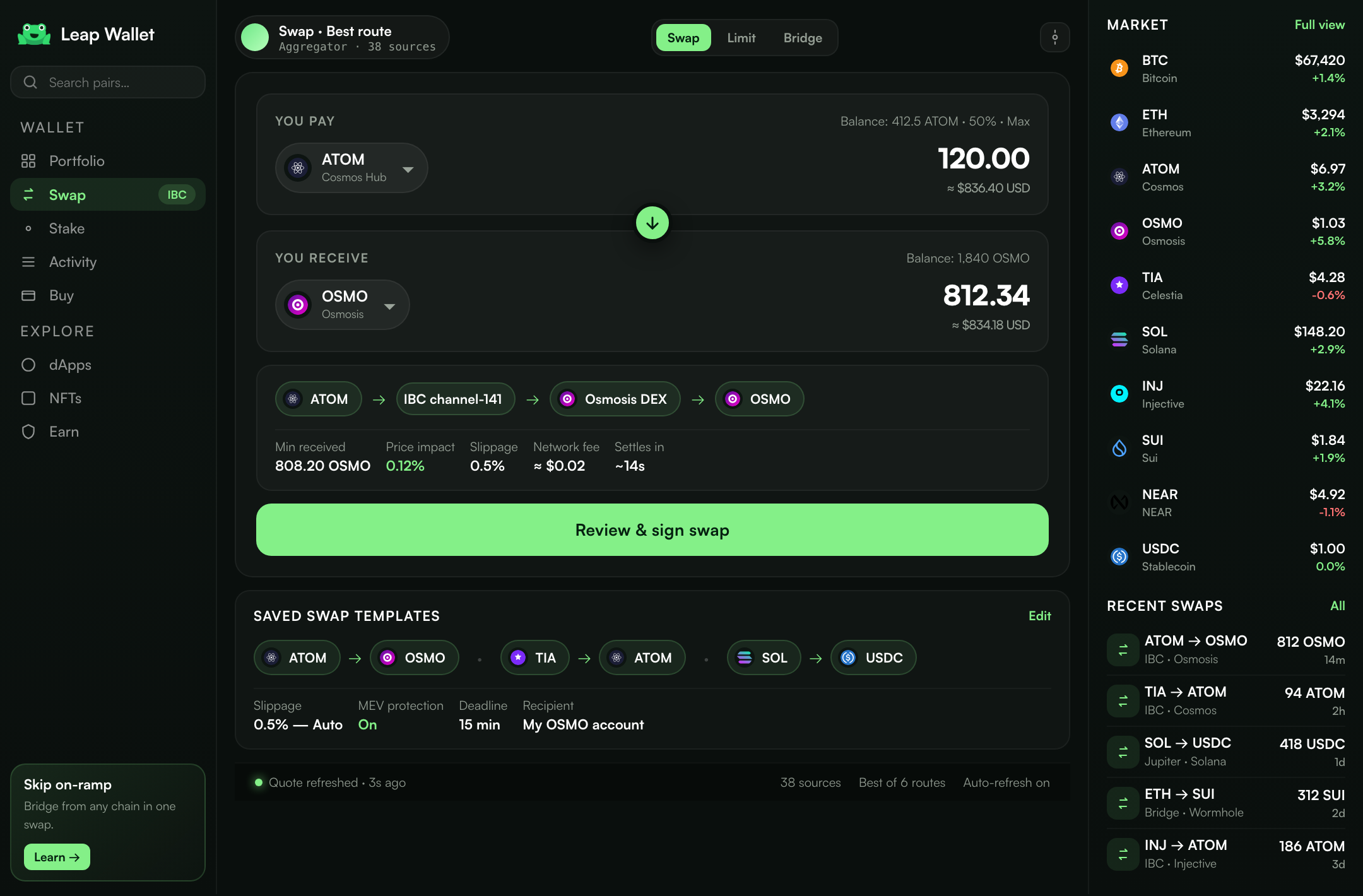Open Portfolio in sidebar menu

pyautogui.click(x=108, y=161)
